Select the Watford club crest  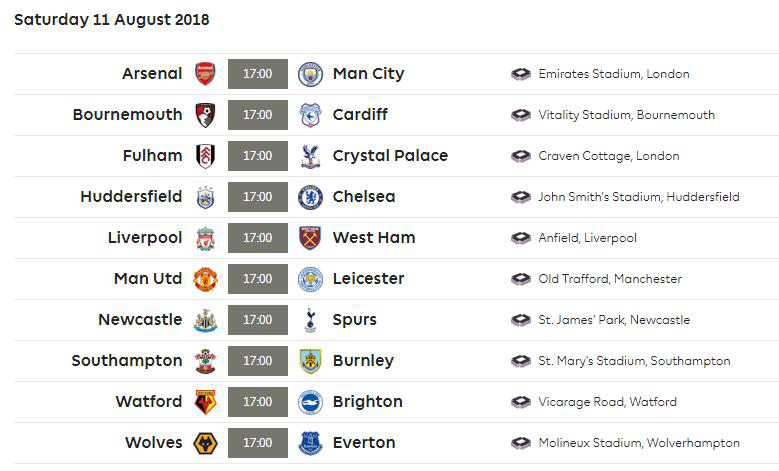click(x=205, y=402)
